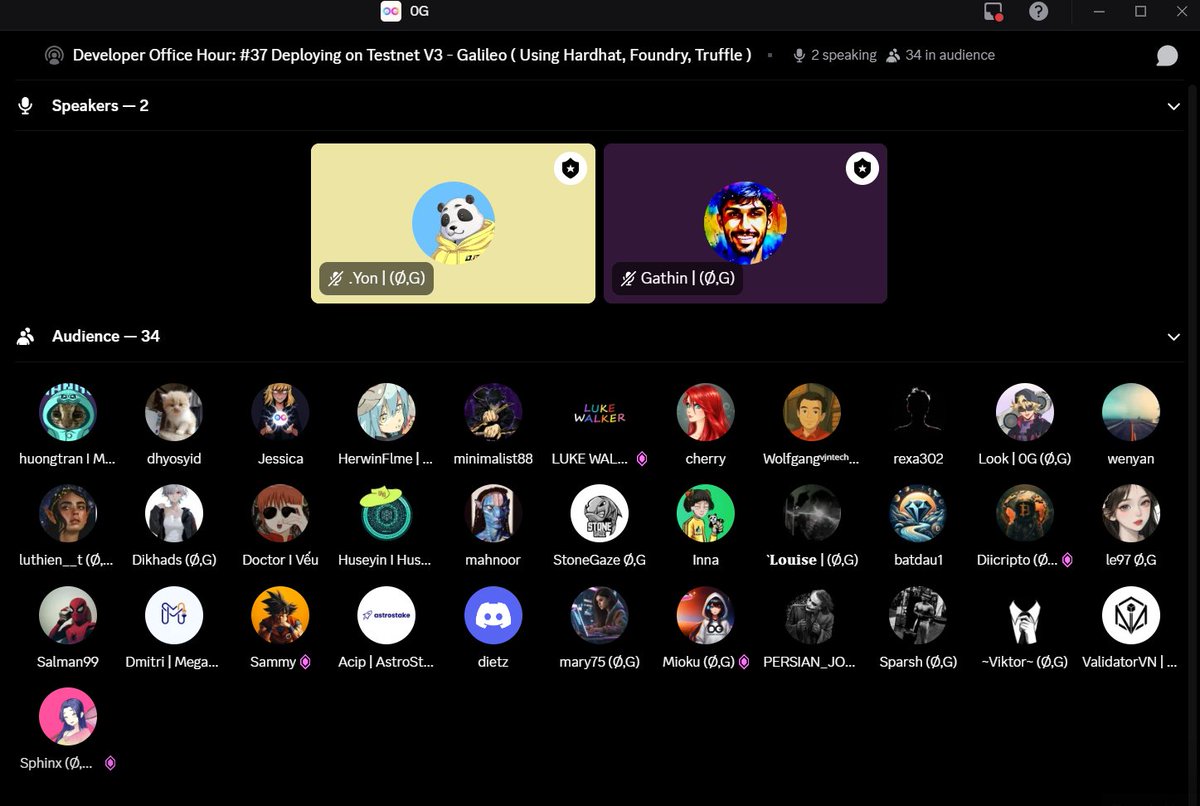Open Sphinx pink avatar
This screenshot has height=806, width=1200.
[x=68, y=716]
